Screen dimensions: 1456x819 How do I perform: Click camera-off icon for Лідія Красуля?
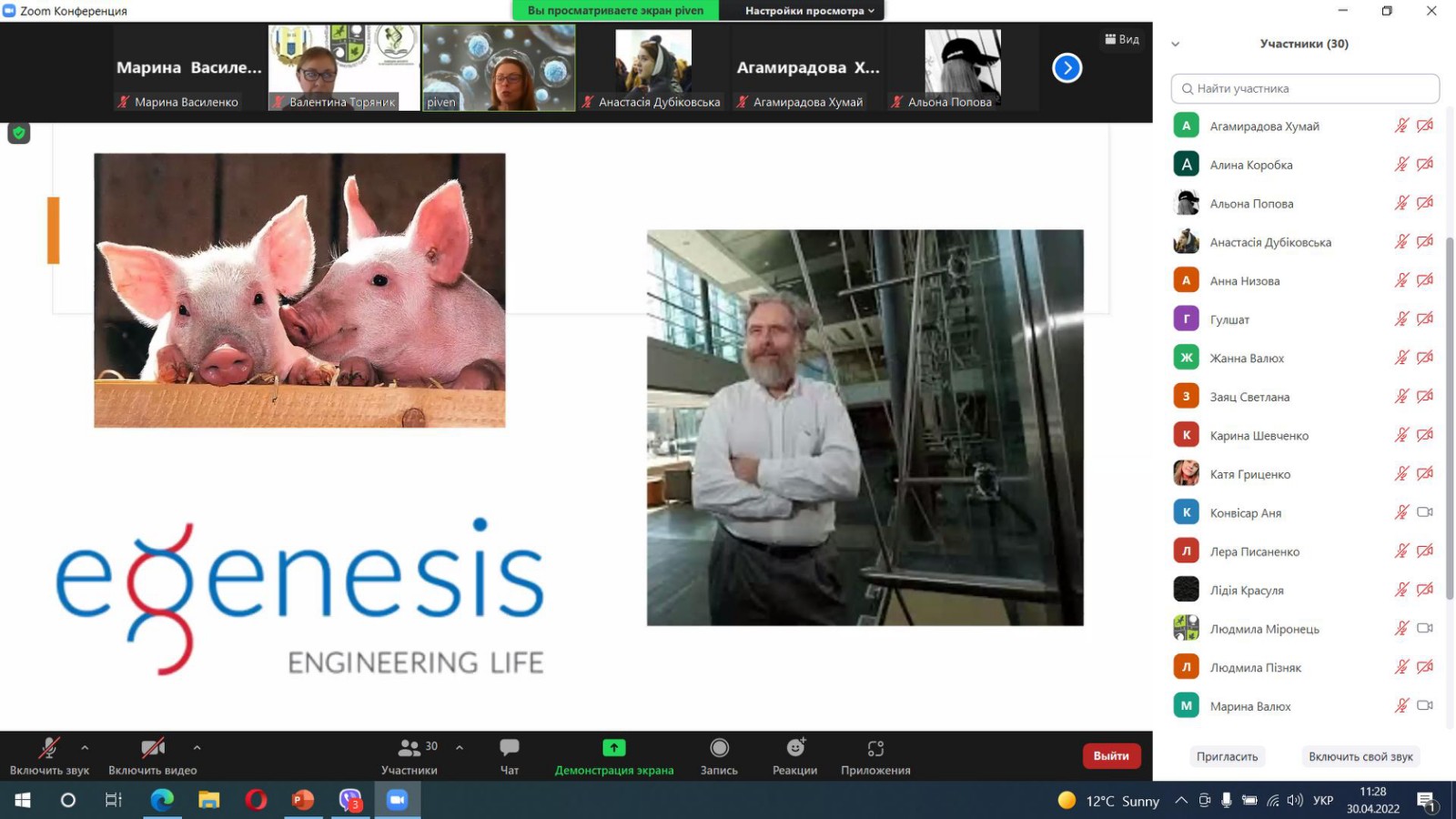point(1425,590)
